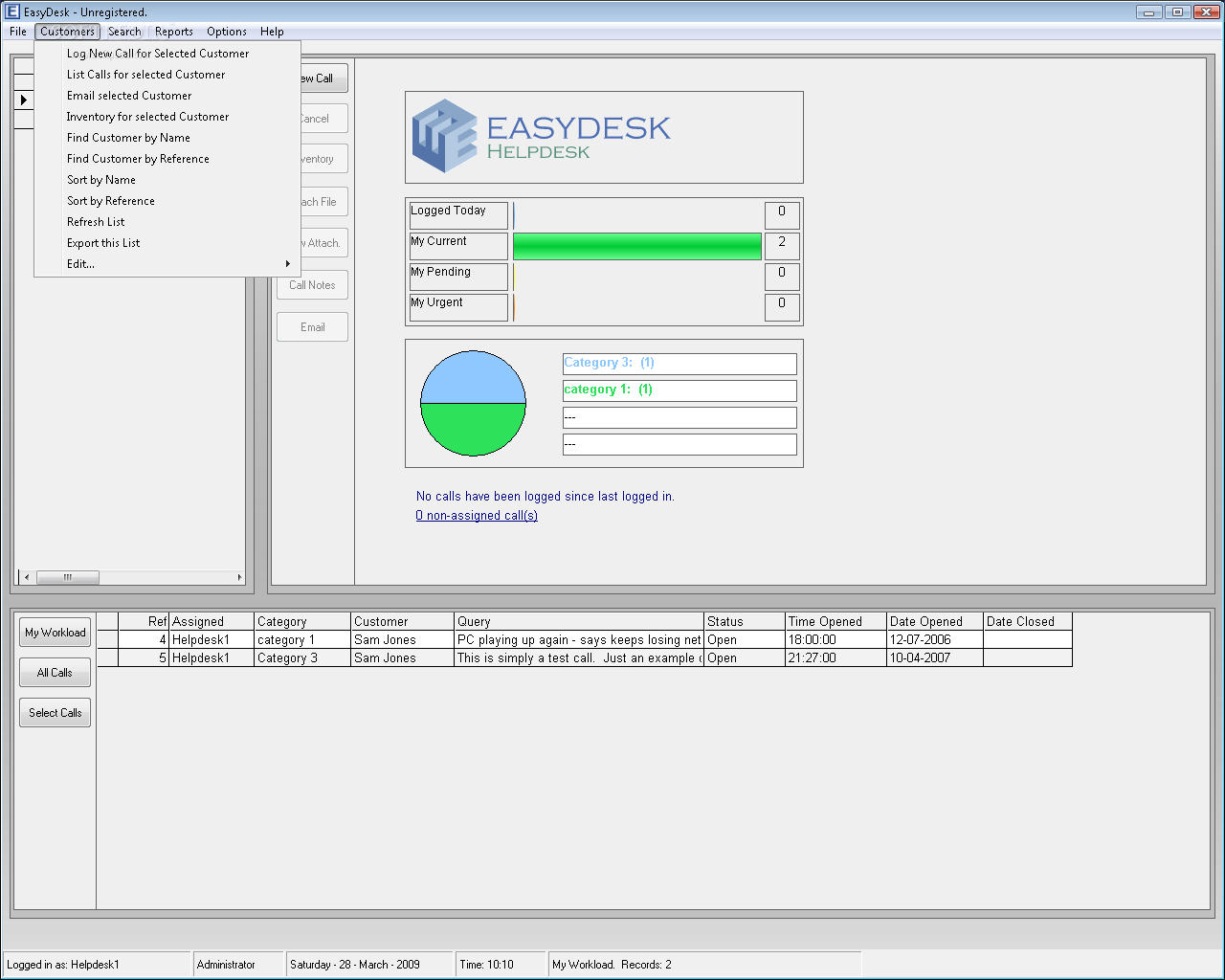1225x980 pixels.
Task: Choose List Calls for selected Customer
Action: (167, 75)
